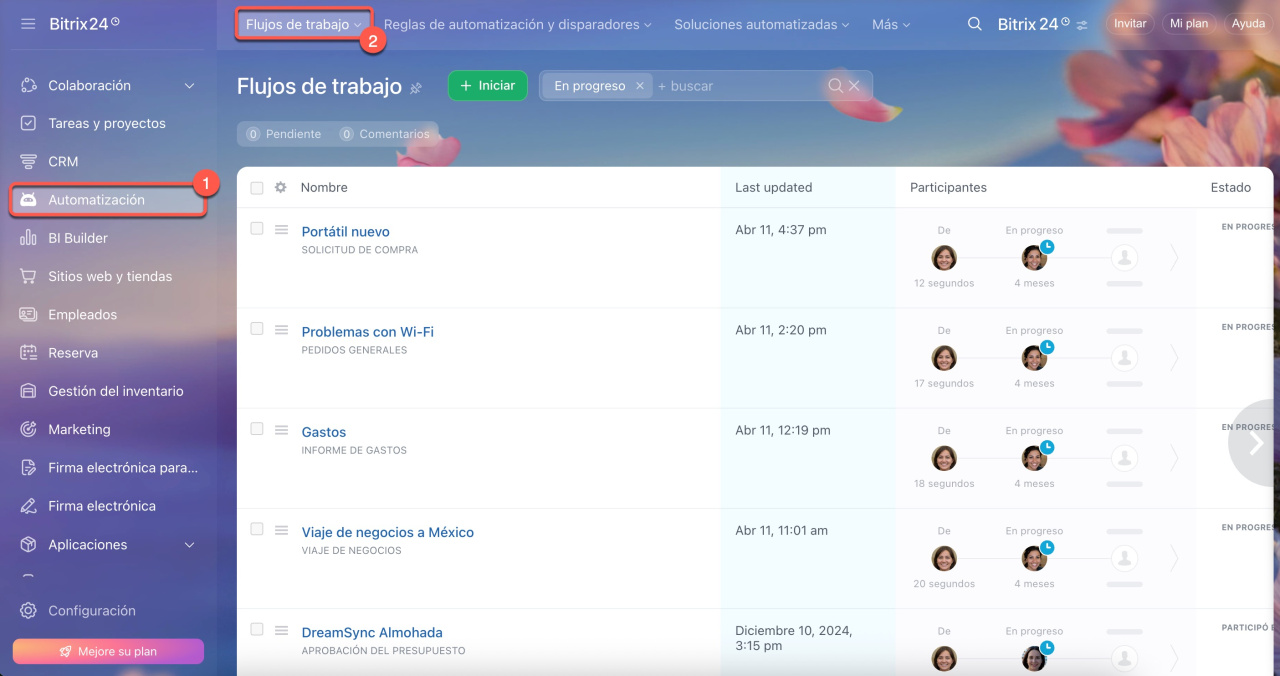Viewport: 1280px width, 676px height.
Task: Open the Marketing target icon
Action: pyautogui.click(x=29, y=429)
